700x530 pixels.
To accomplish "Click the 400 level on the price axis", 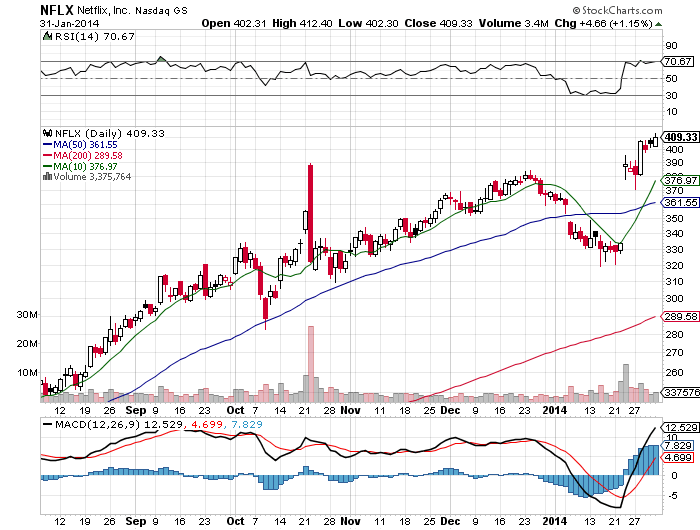I will tap(674, 150).
